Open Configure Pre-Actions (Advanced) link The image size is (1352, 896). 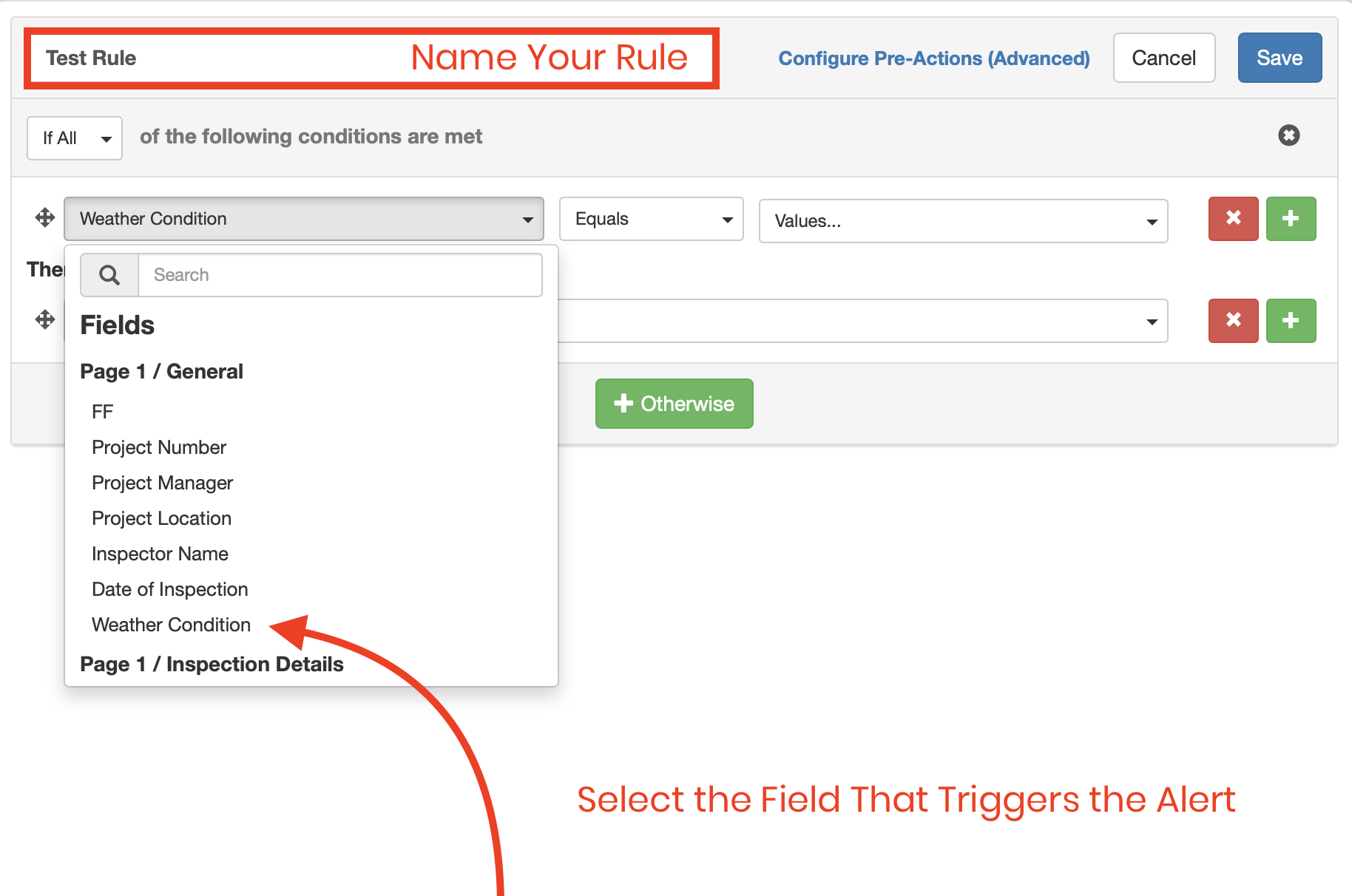(933, 58)
